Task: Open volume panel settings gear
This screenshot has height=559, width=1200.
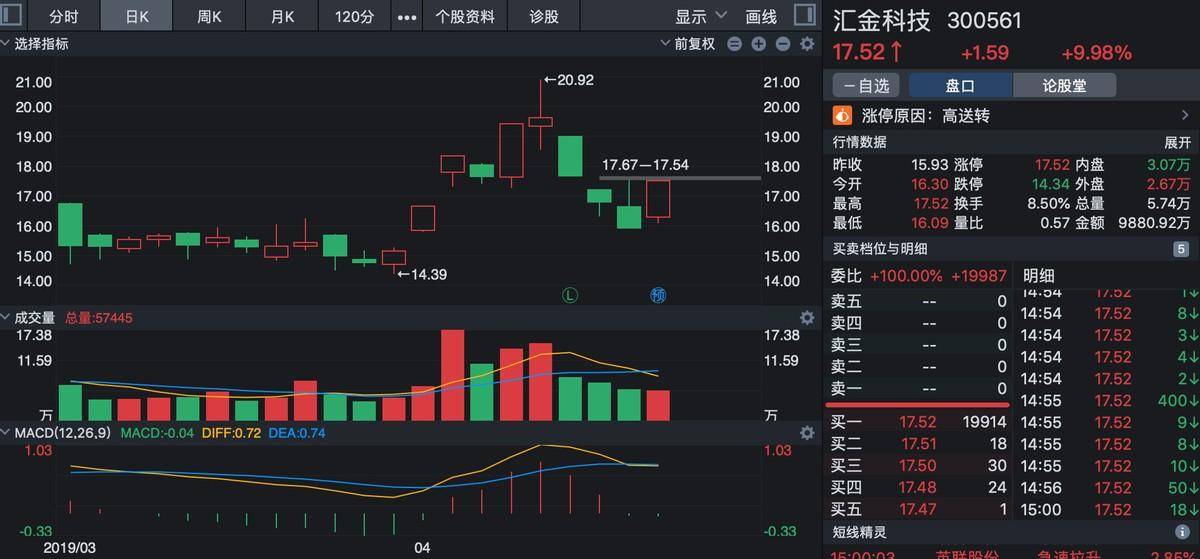Action: tap(806, 318)
